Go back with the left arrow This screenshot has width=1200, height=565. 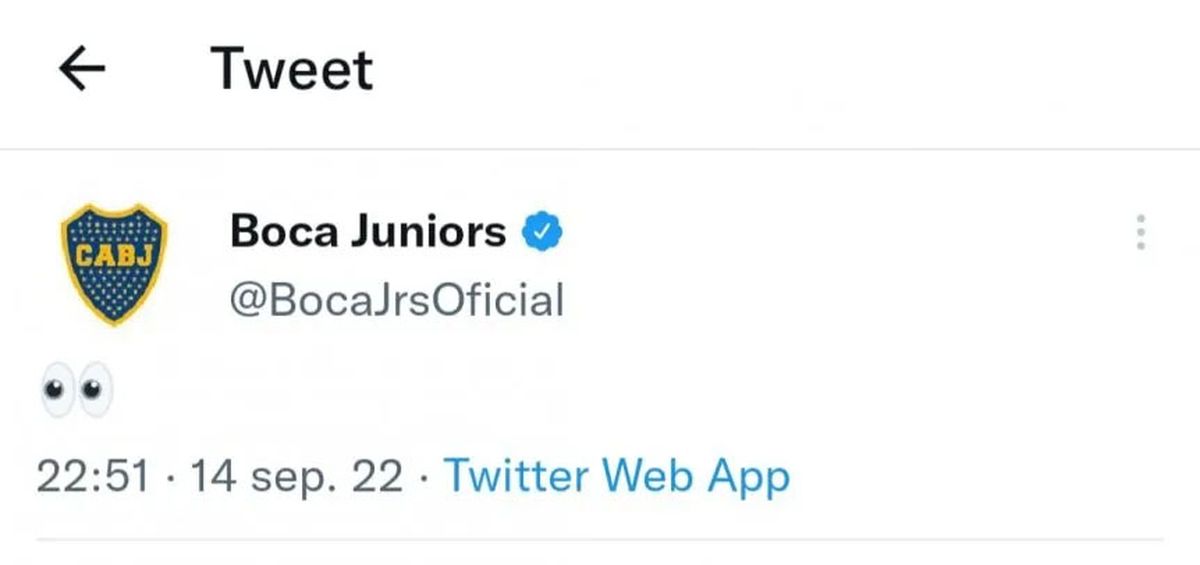[82, 70]
